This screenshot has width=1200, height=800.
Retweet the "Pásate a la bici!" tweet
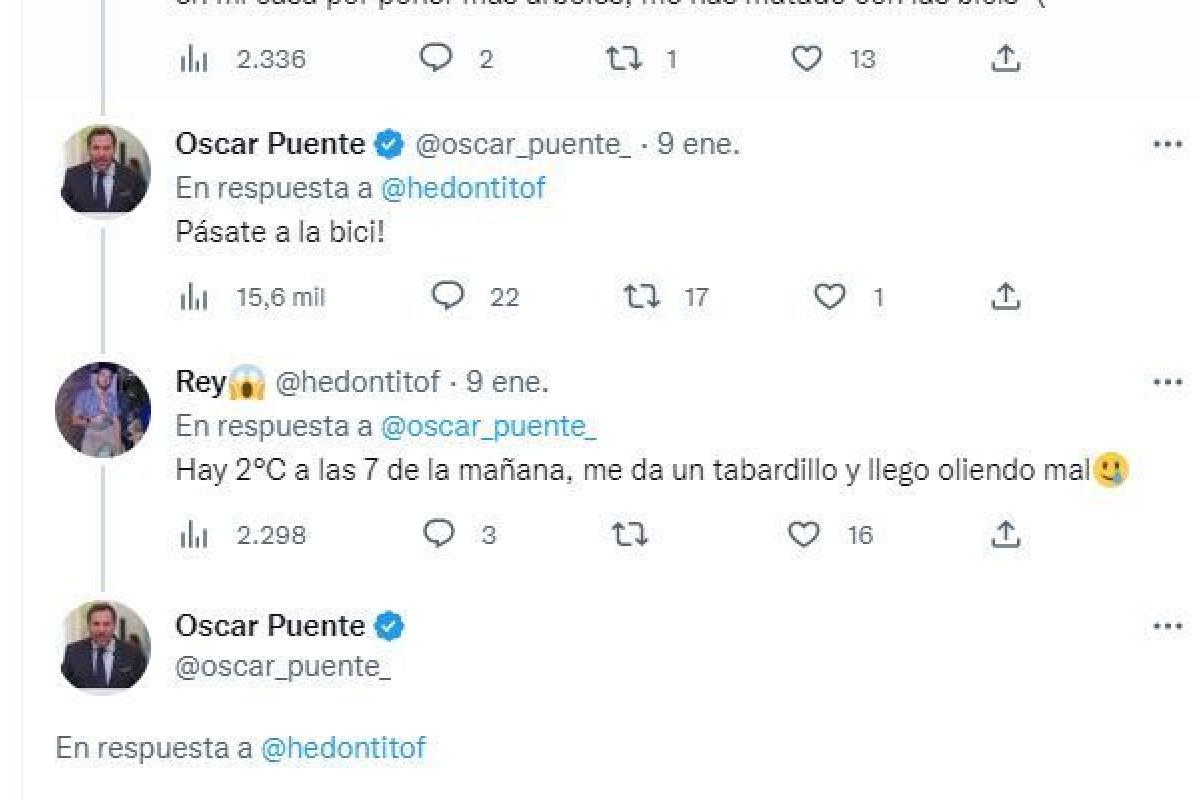pyautogui.click(x=641, y=296)
